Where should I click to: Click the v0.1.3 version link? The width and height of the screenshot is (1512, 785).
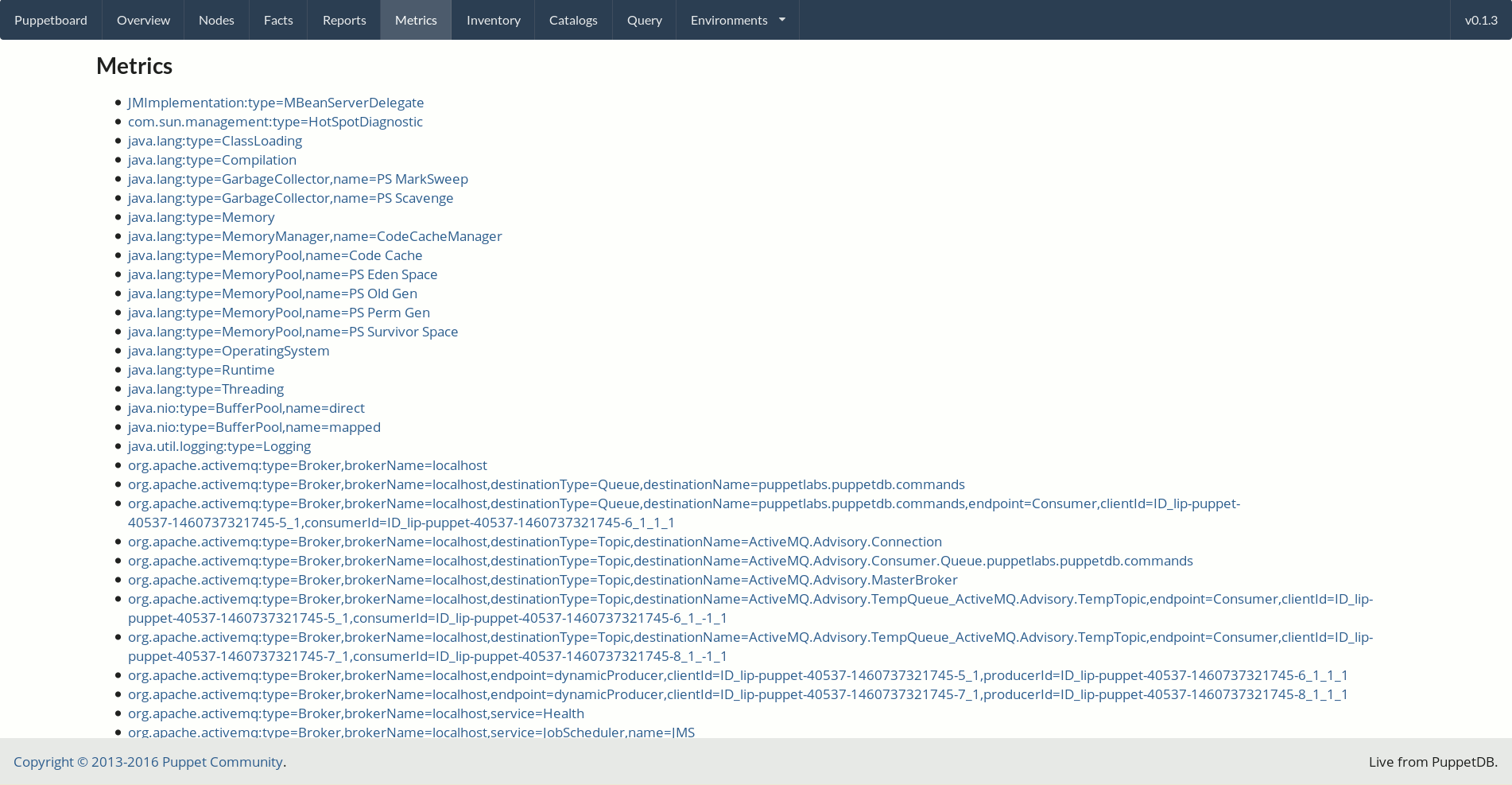pos(1481,20)
